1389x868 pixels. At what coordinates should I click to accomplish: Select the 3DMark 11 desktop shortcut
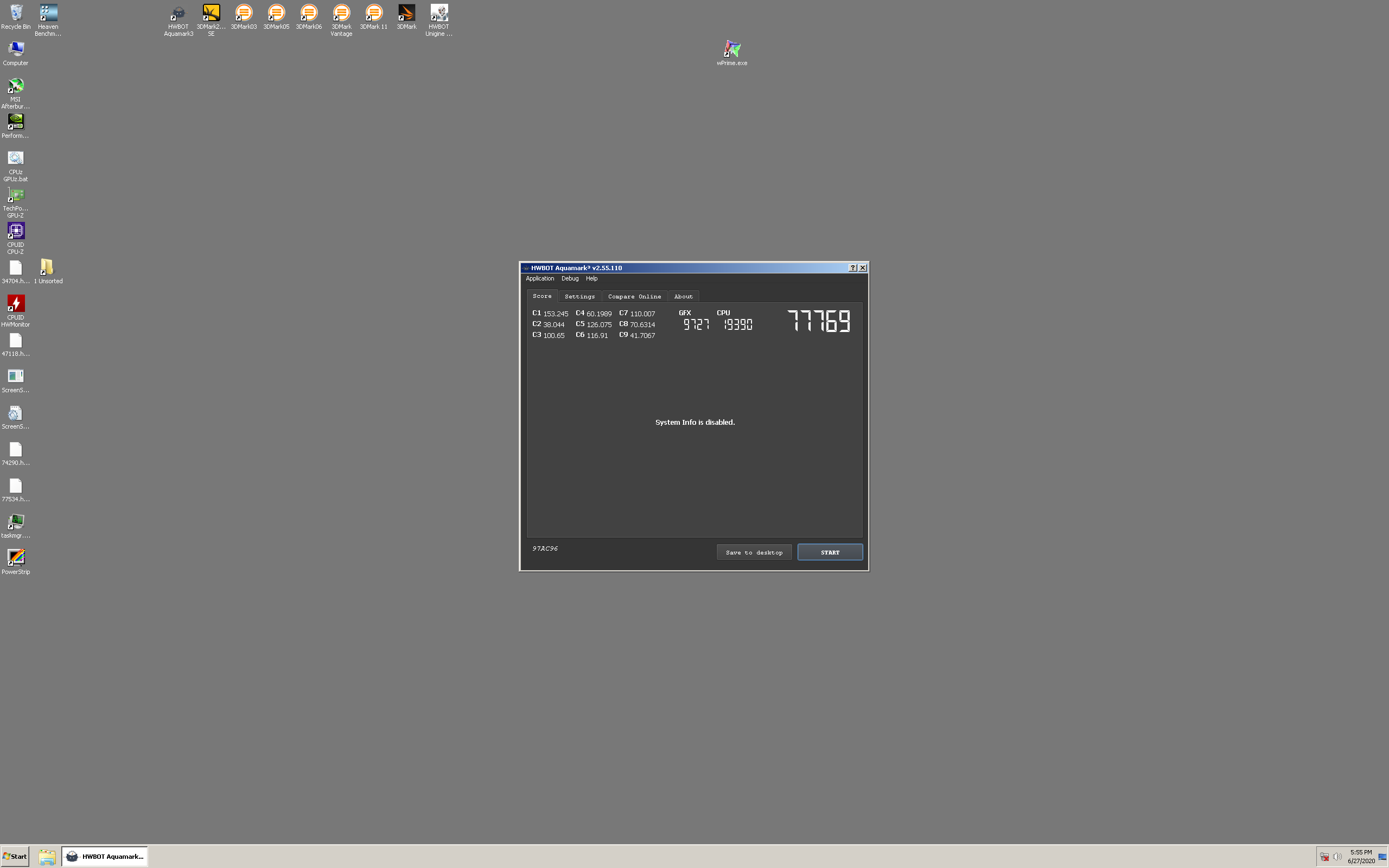coord(374,17)
